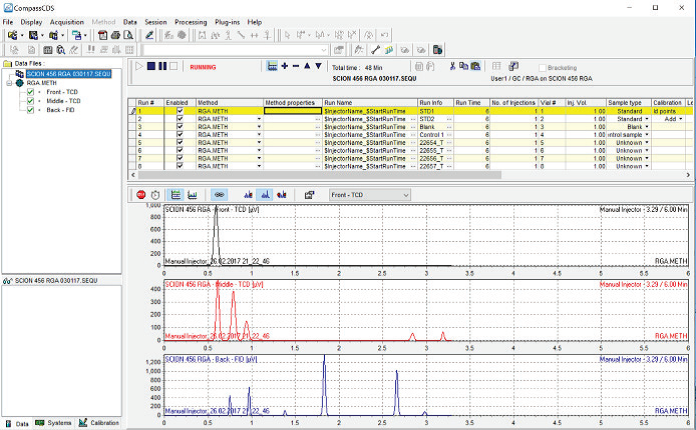696x430 pixels.
Task: Open the Acquisition menu
Action: pos(67,21)
